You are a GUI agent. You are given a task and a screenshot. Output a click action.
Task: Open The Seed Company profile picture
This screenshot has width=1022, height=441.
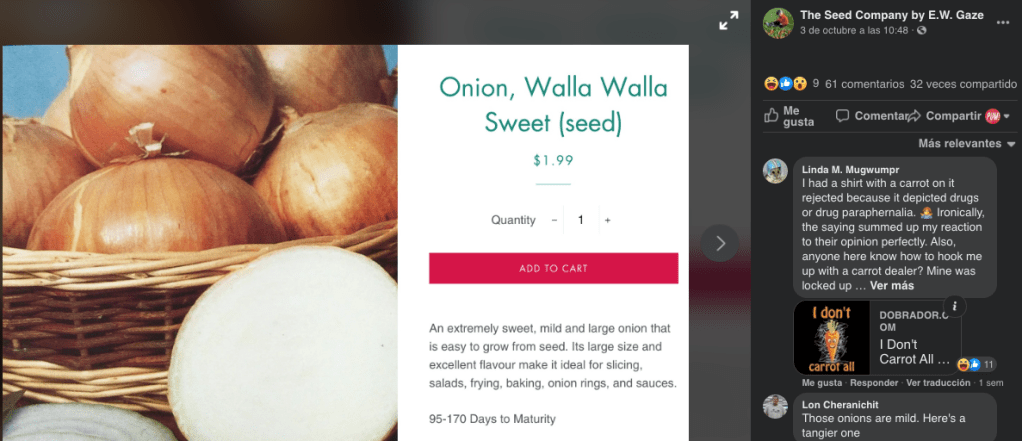click(778, 23)
